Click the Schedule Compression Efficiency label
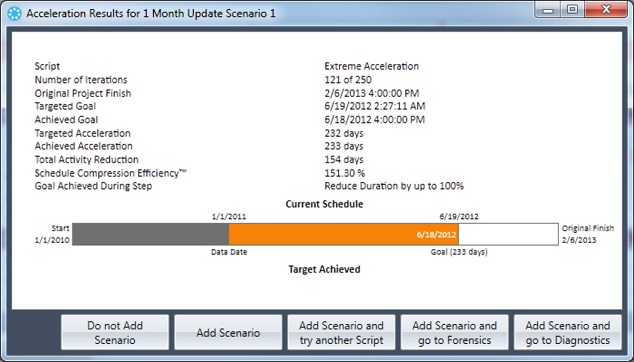Screen dimensions: 634x362 [110, 173]
